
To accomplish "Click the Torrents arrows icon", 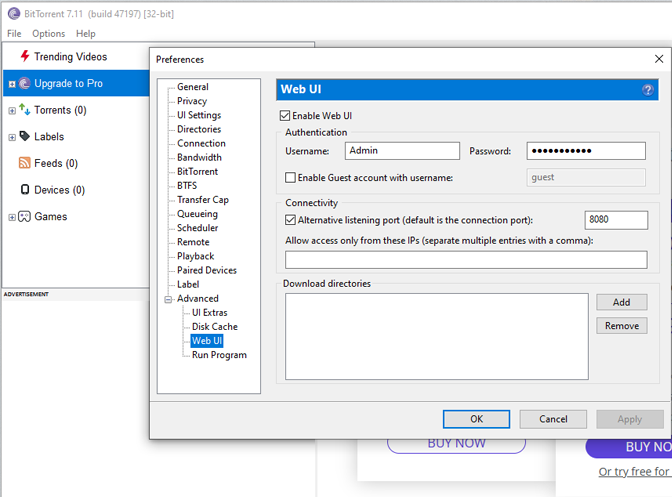I will [x=25, y=110].
